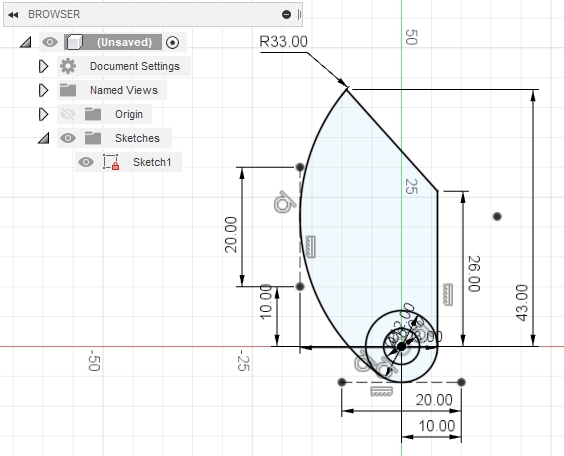Click the Sketch1 locked sketch icon

[x=111, y=162]
